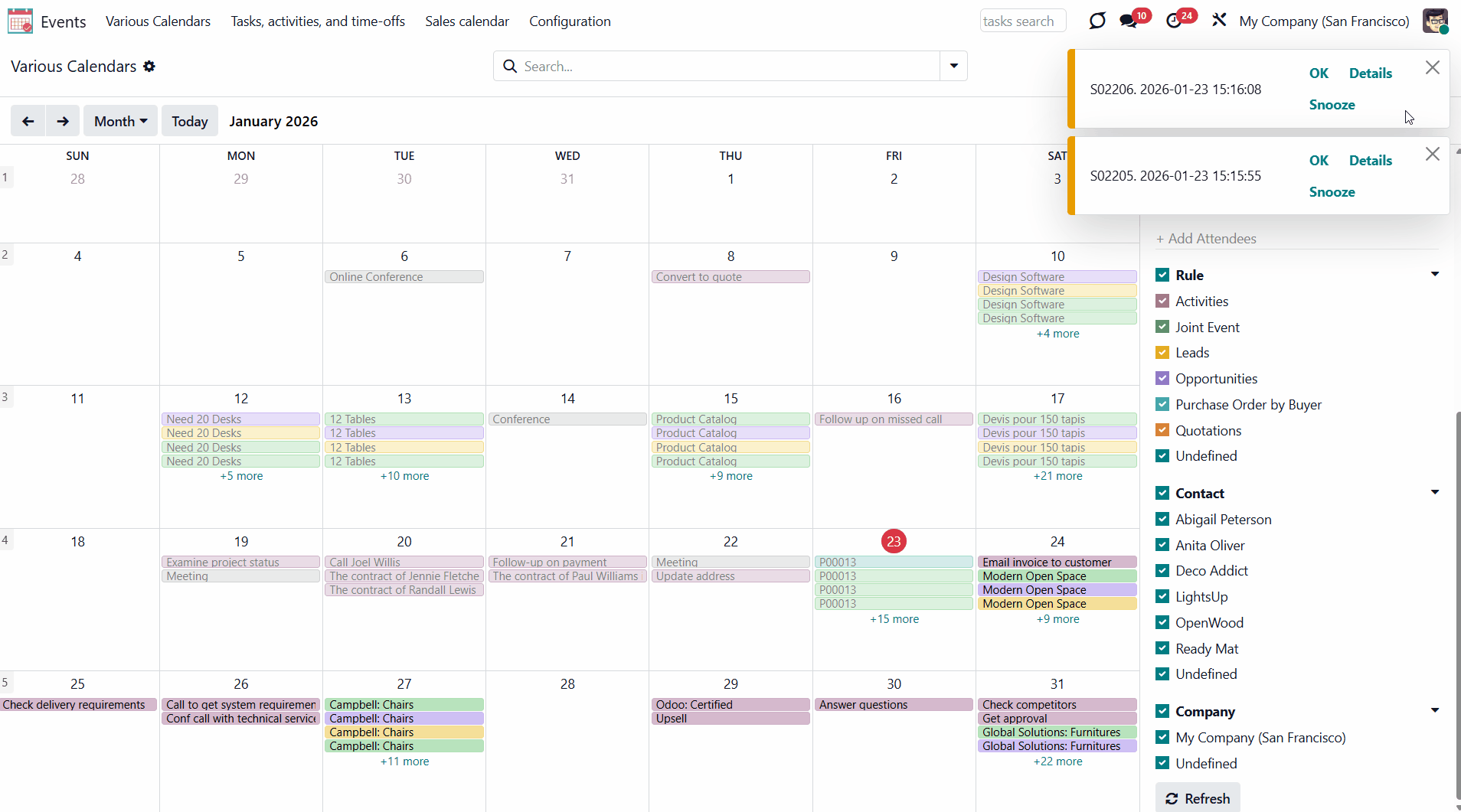The width and height of the screenshot is (1461, 812).
Task: Open the Month view dropdown
Action: coord(120,121)
